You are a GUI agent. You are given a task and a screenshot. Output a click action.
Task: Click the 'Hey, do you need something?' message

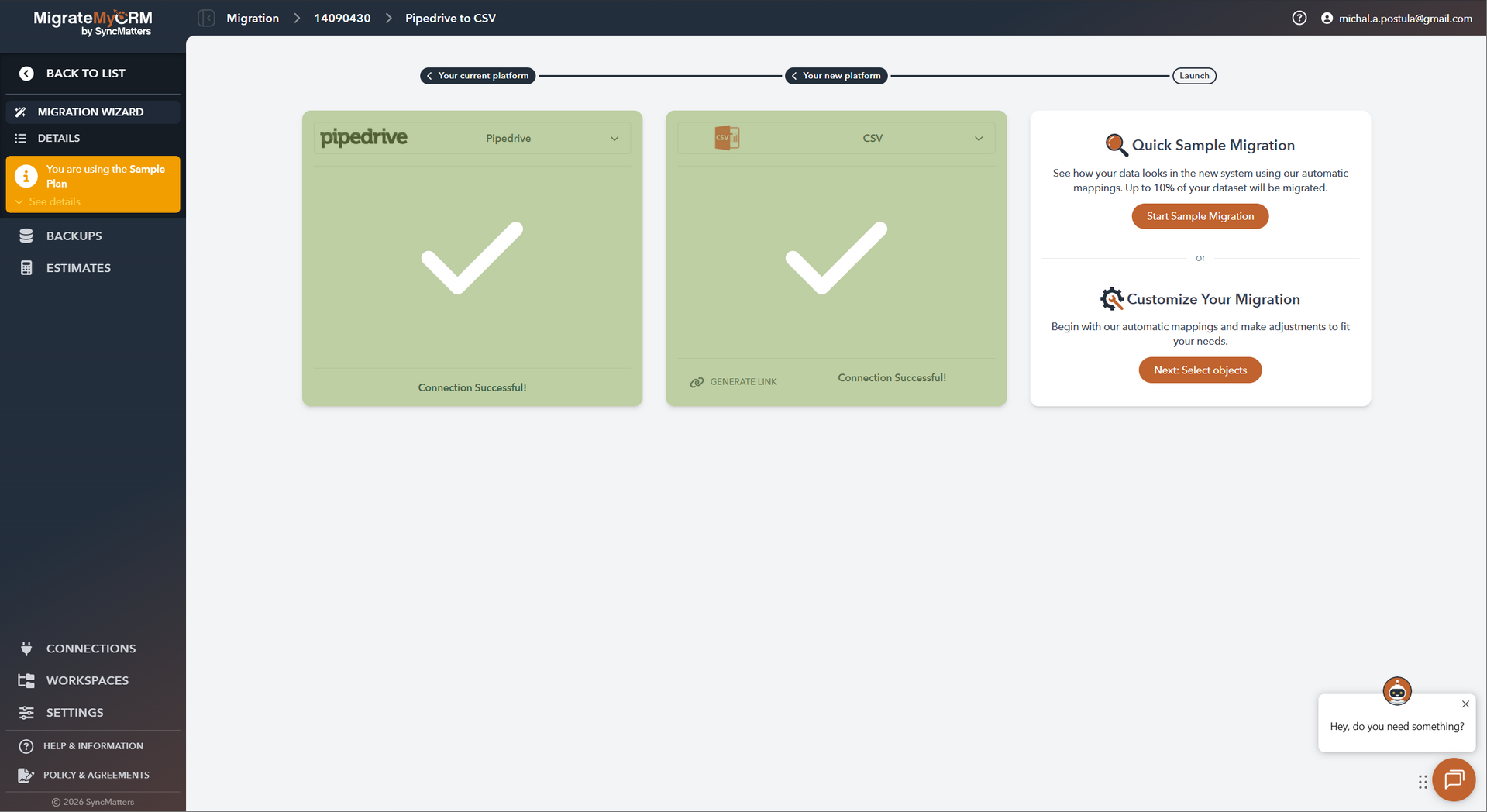[x=1397, y=727]
